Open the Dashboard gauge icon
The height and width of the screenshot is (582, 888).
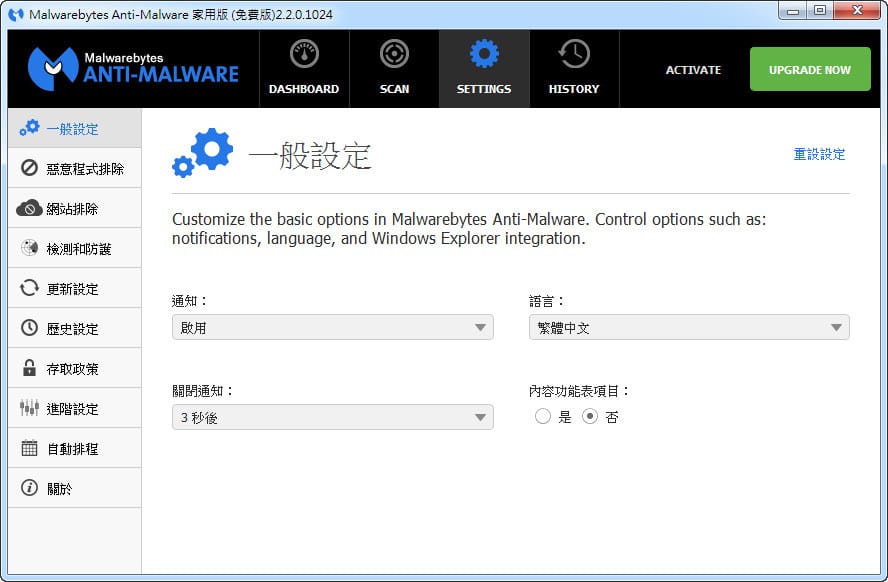(304, 54)
